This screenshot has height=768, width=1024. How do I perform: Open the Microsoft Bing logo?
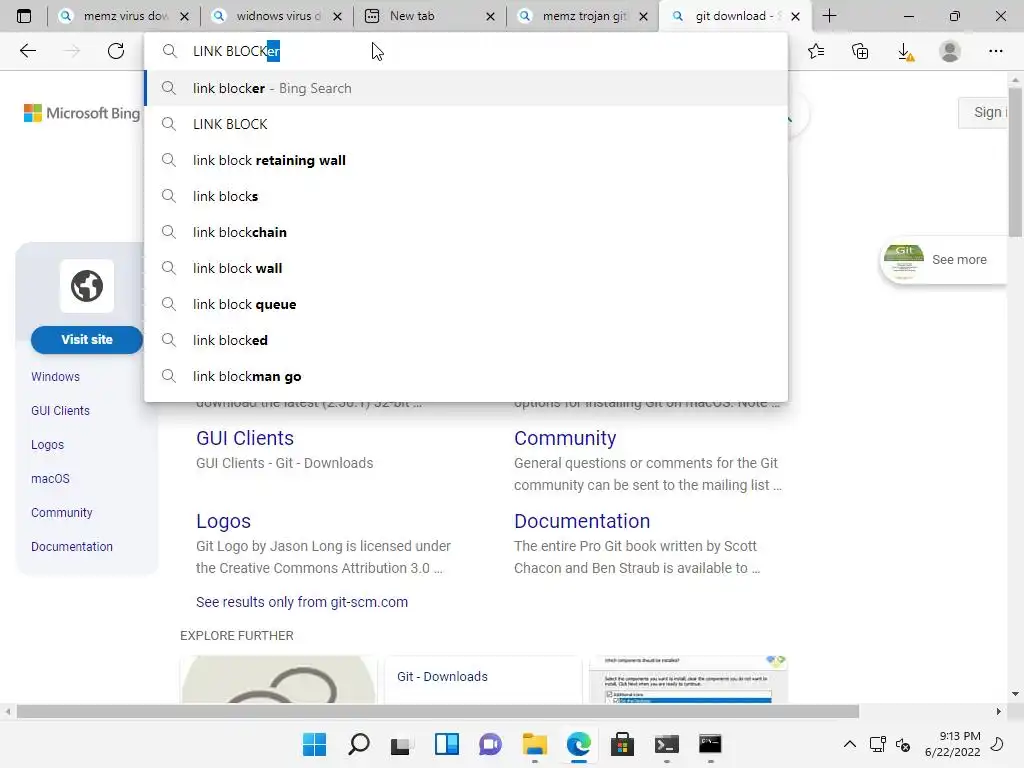(82, 113)
